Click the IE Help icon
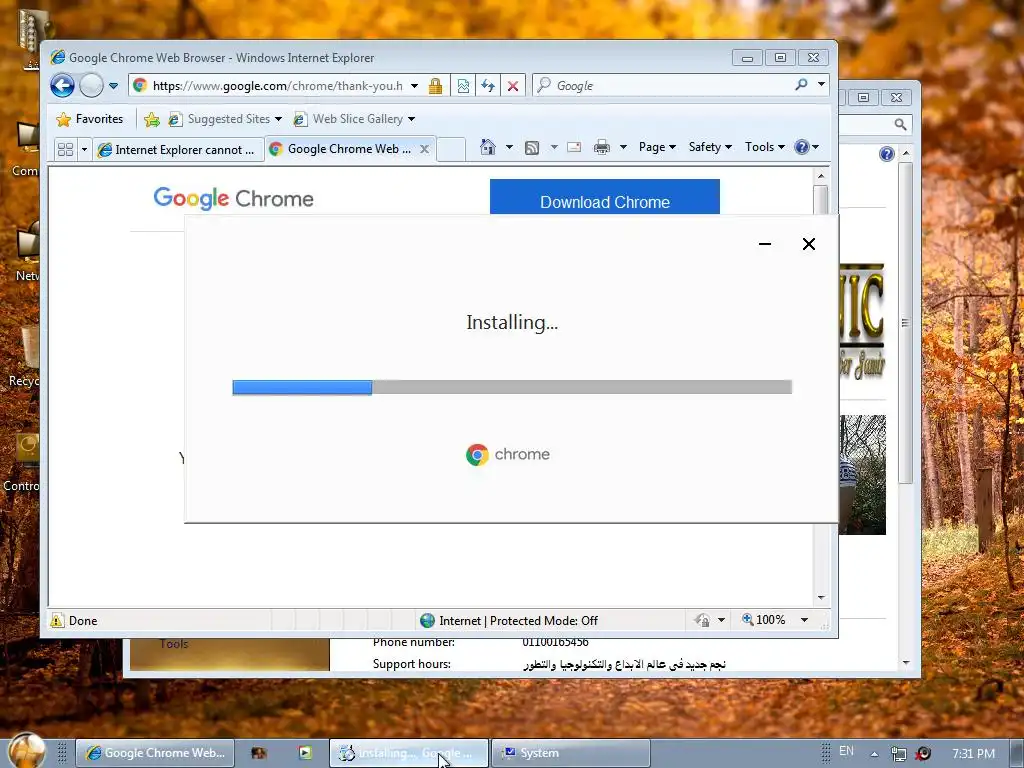Screen dimensions: 1024x768 [801, 147]
